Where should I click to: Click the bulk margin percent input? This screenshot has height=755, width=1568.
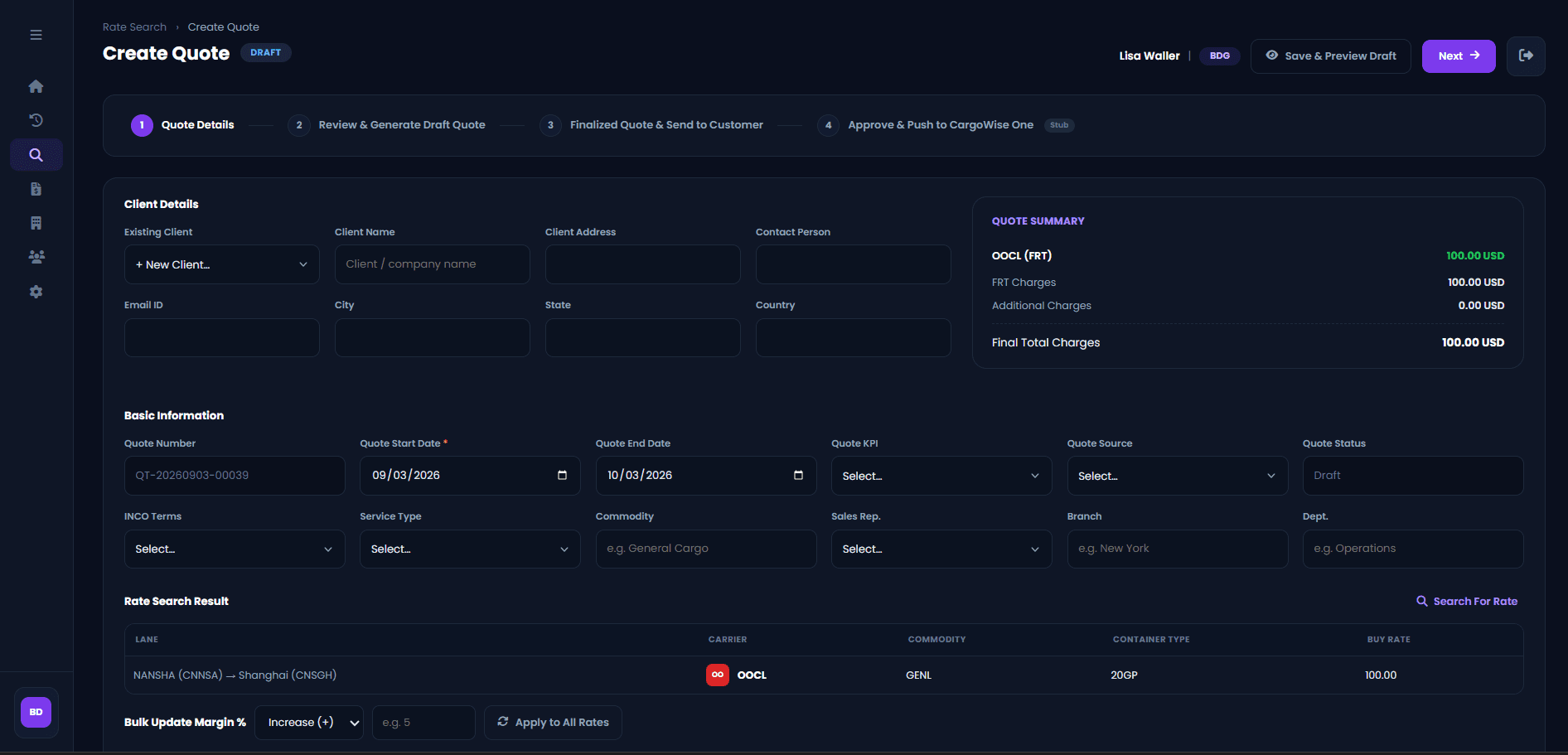tap(423, 723)
